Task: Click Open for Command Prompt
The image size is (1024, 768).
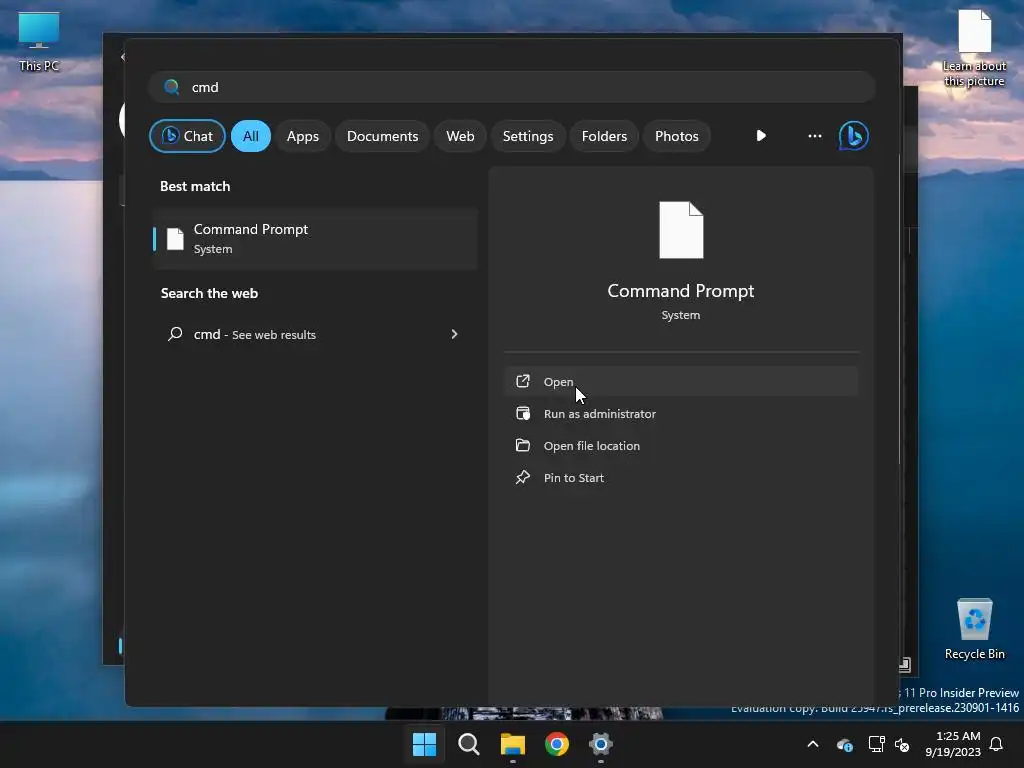Action: click(681, 381)
